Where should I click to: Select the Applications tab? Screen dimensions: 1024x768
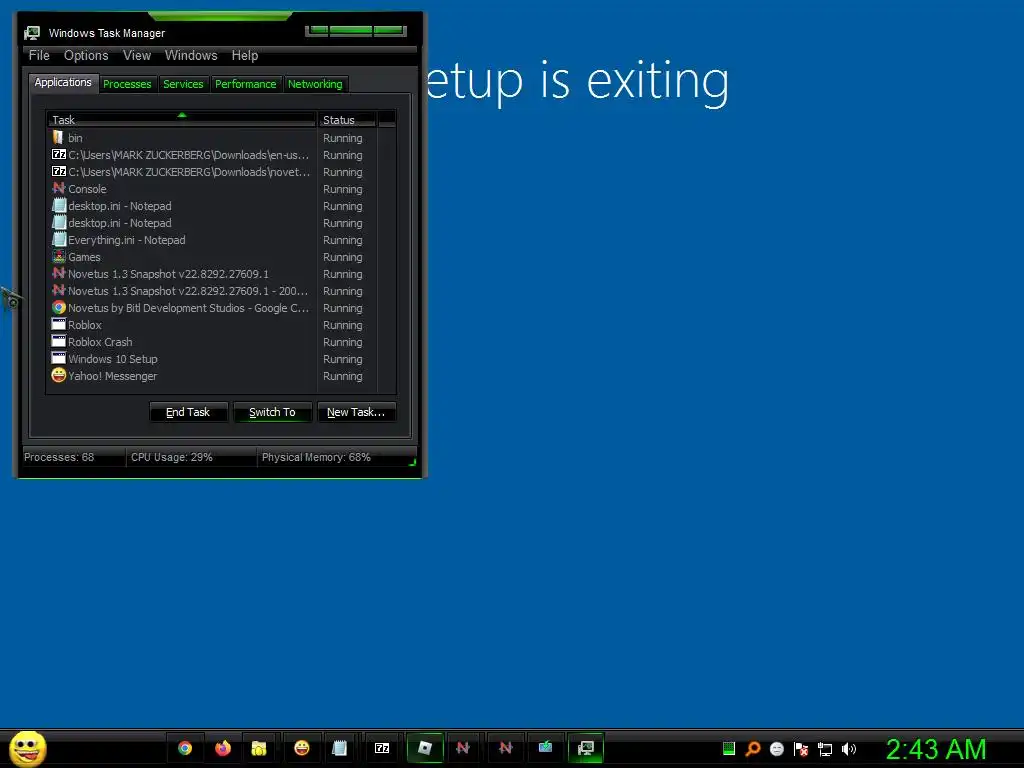[63, 82]
